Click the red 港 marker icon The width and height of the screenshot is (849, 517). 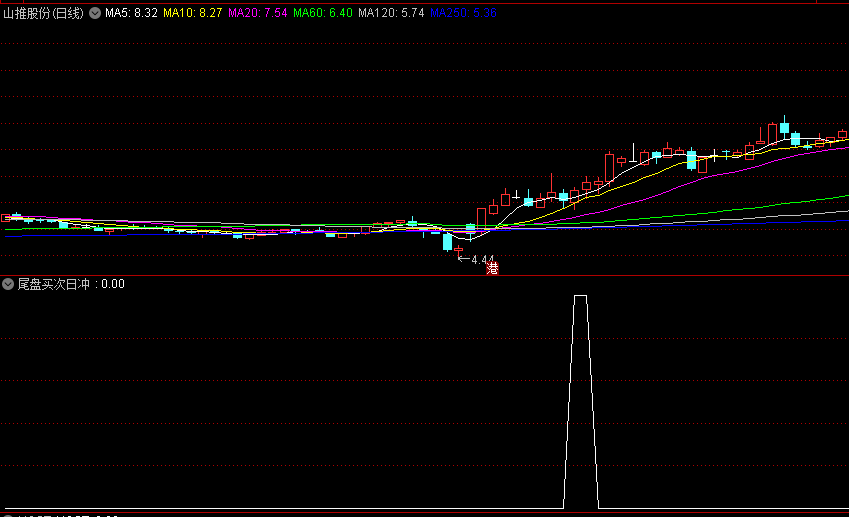coord(492,268)
